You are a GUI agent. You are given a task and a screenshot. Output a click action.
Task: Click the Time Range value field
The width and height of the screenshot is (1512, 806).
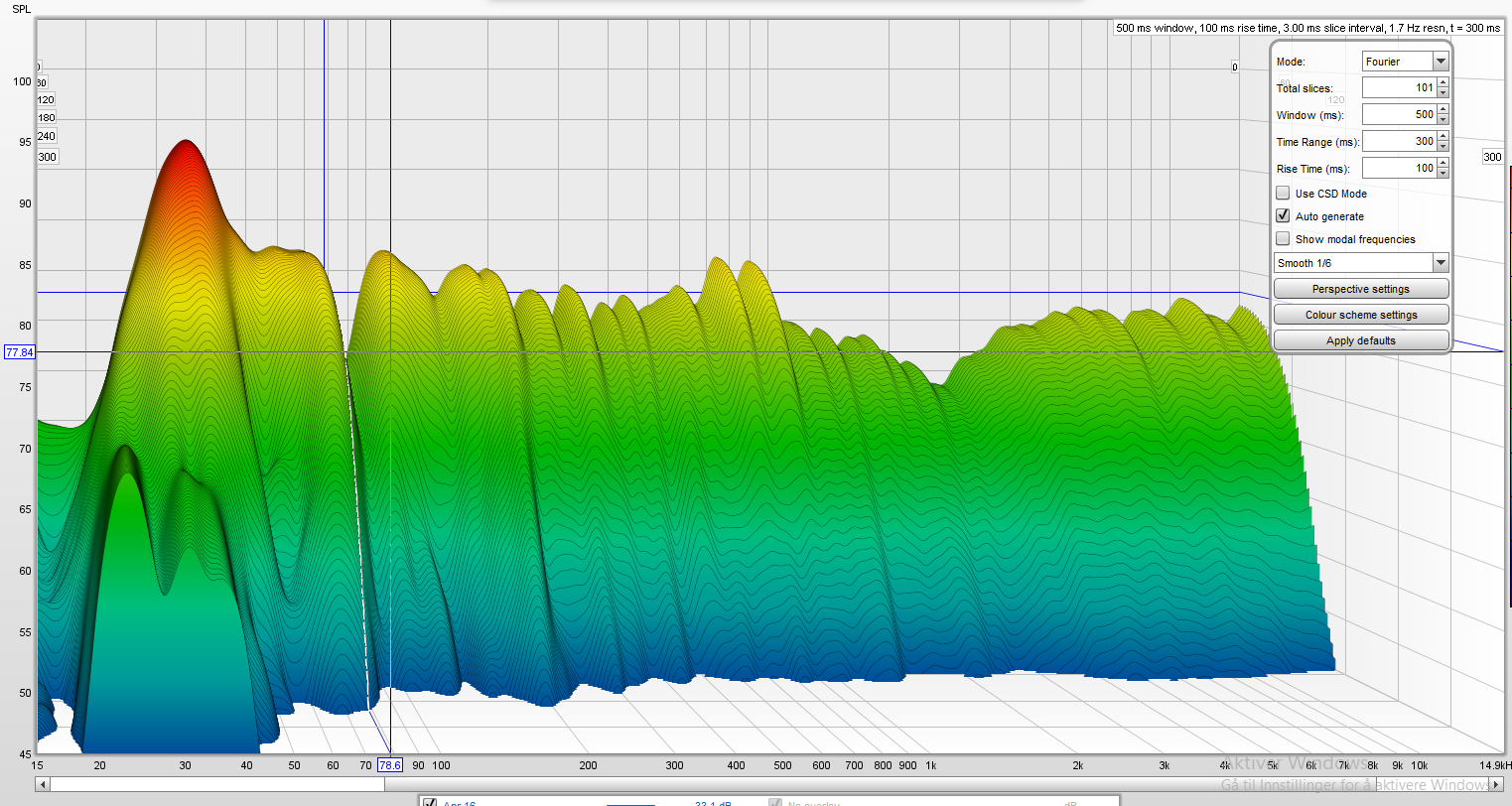coord(1399,141)
